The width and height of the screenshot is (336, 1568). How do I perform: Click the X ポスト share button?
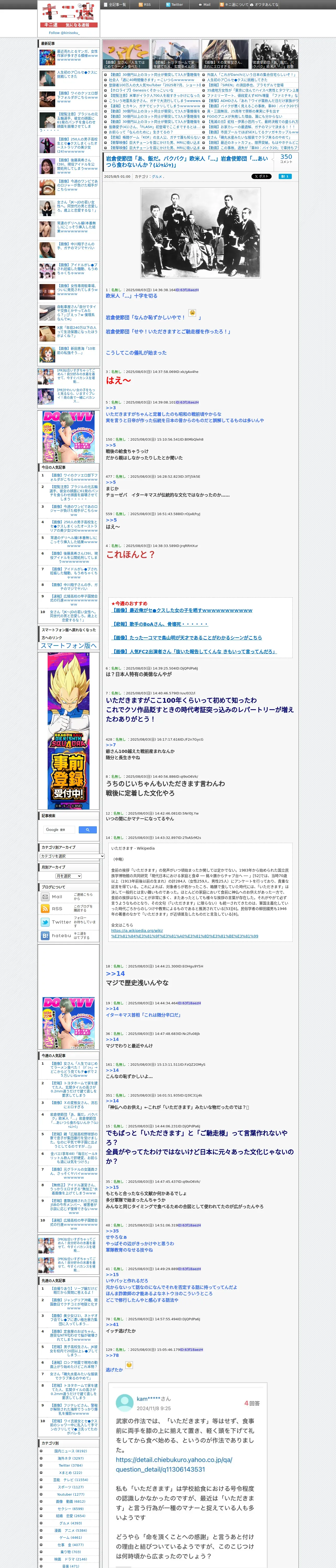[x=262, y=176]
